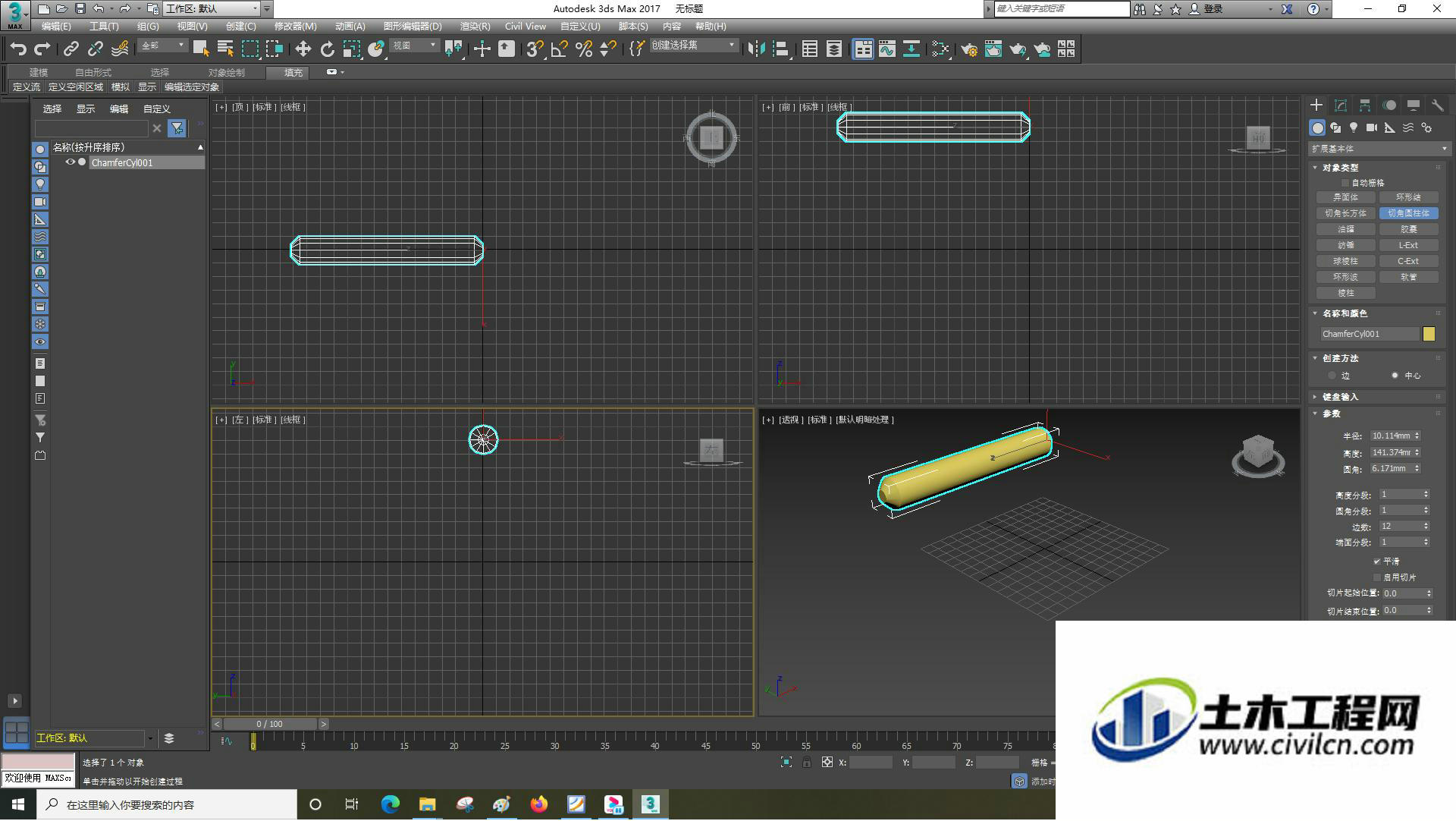
Task: Switch to the 自由形式 ribbon tab
Action: click(93, 73)
